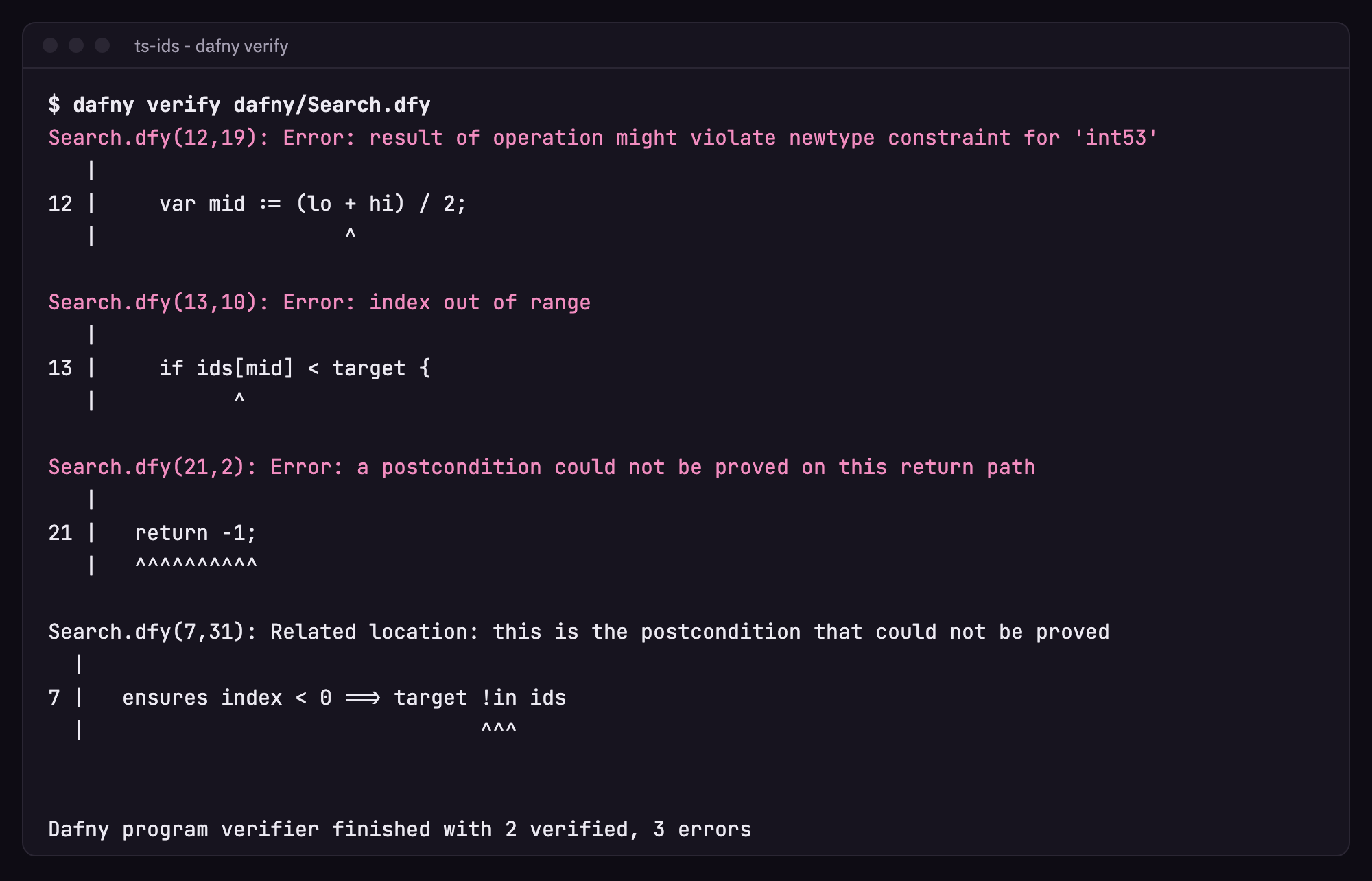Click the third window control dot
This screenshot has width=1372, height=881.
pos(102,45)
